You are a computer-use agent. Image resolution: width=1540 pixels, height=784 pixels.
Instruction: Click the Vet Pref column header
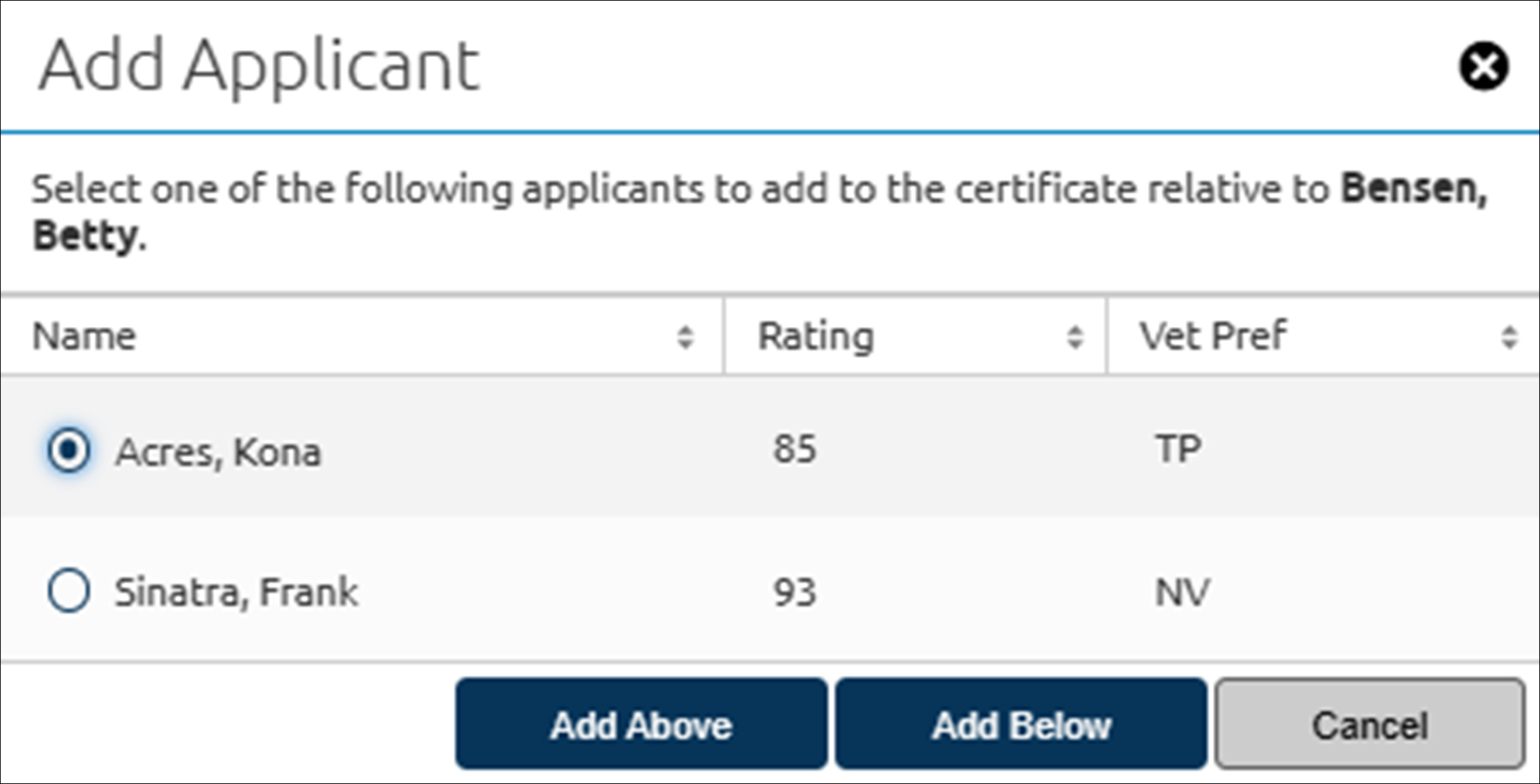click(x=1211, y=335)
